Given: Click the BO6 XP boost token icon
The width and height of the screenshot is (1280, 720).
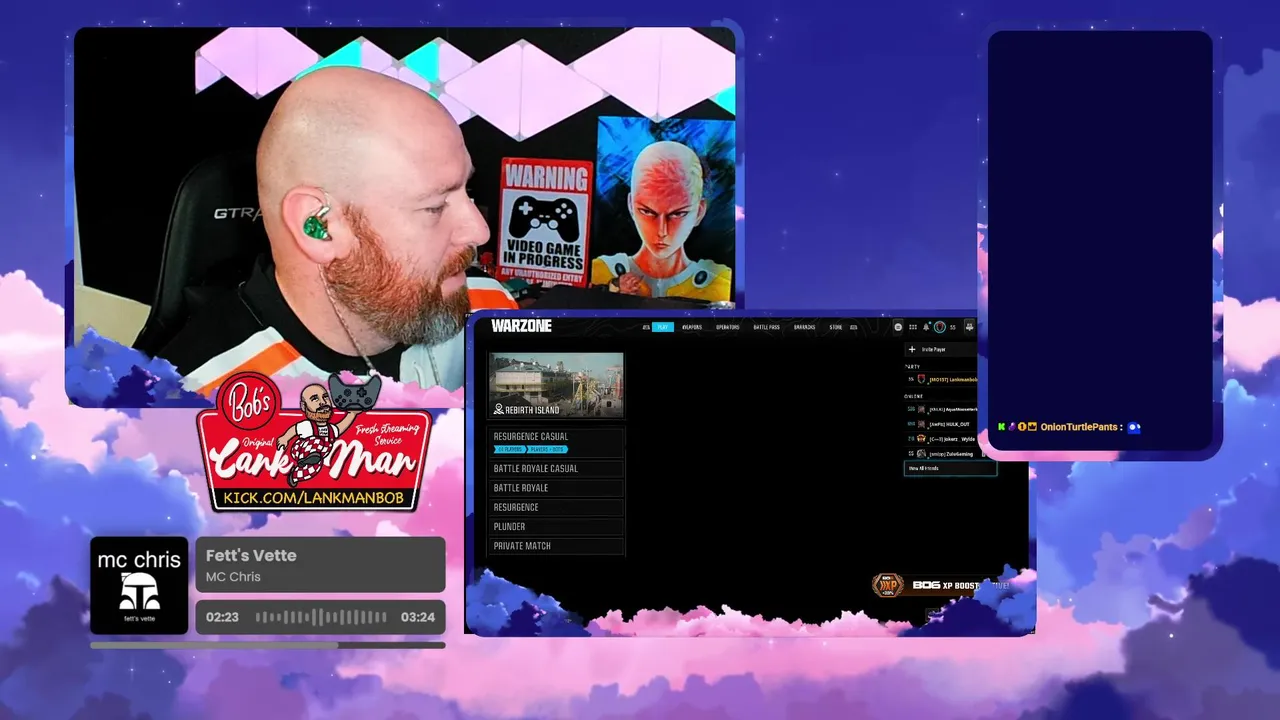Looking at the screenshot, I should click(x=887, y=586).
